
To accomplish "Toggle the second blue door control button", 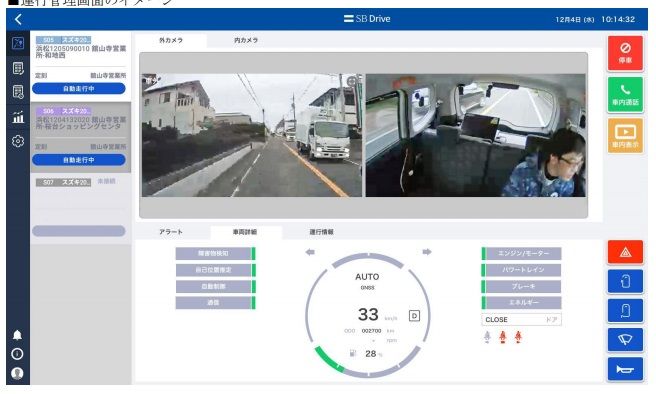I will (625, 310).
